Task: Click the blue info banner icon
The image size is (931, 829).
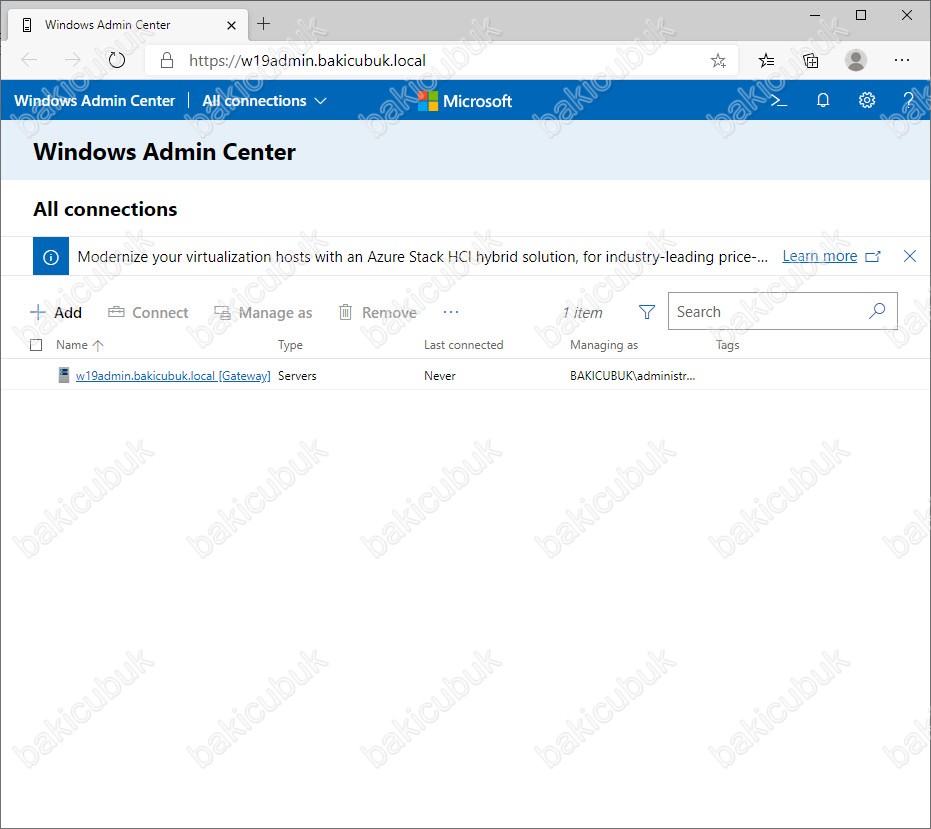Action: click(x=50, y=257)
